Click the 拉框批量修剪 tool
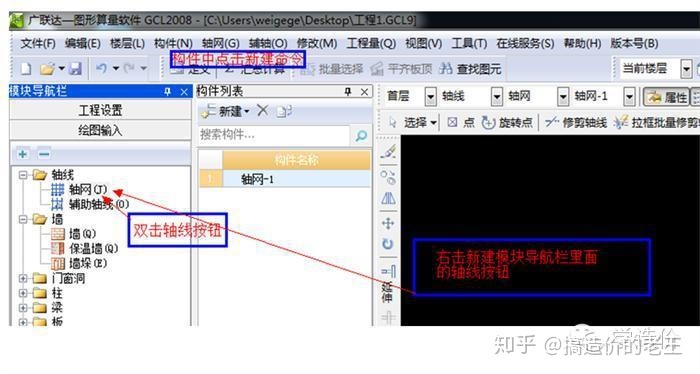 pos(656,122)
